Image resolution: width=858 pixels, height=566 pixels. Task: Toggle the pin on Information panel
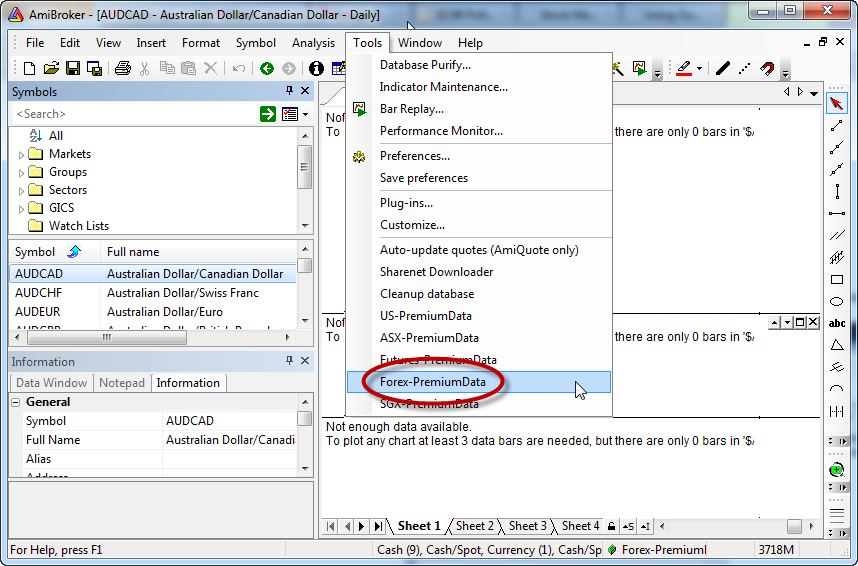pyautogui.click(x=289, y=360)
